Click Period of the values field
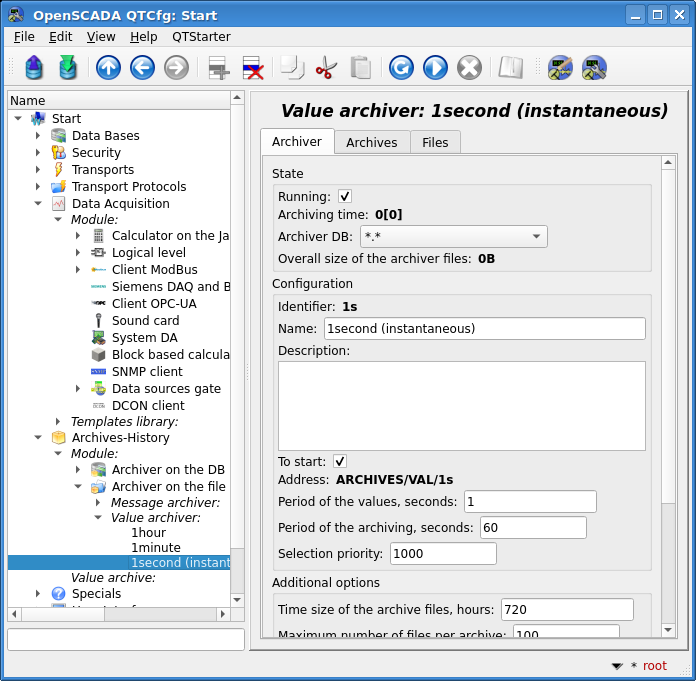 point(530,502)
